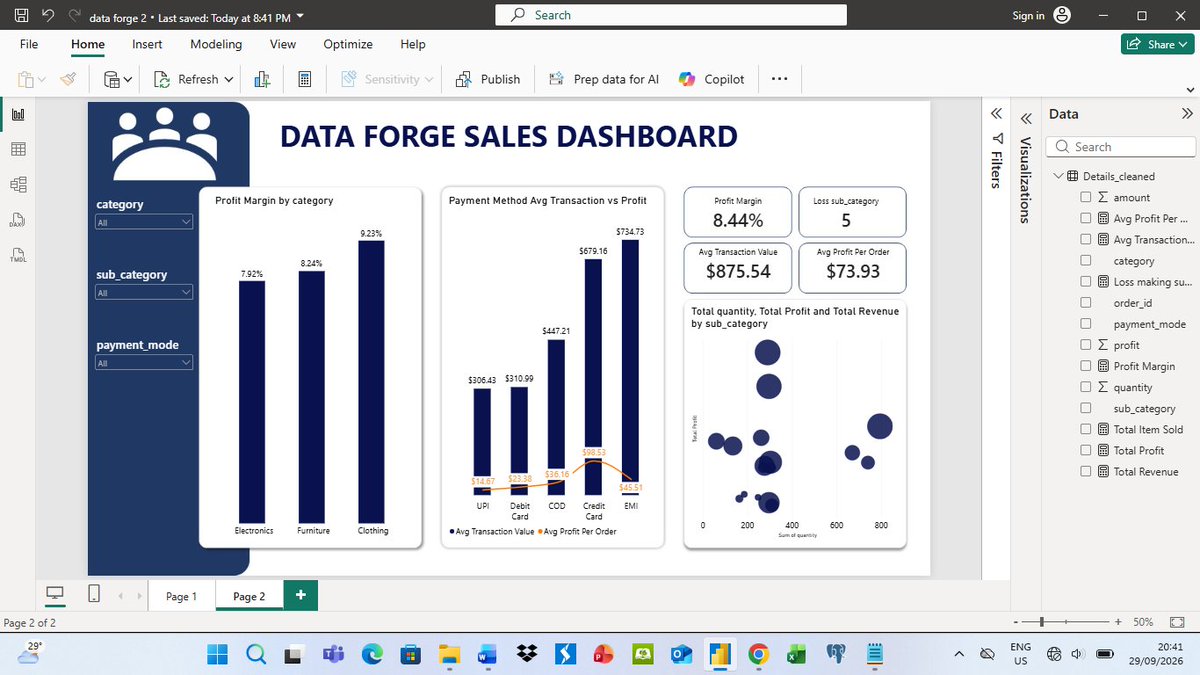1200x675 pixels.
Task: Click the ribbon more options ellipsis
Action: click(780, 79)
